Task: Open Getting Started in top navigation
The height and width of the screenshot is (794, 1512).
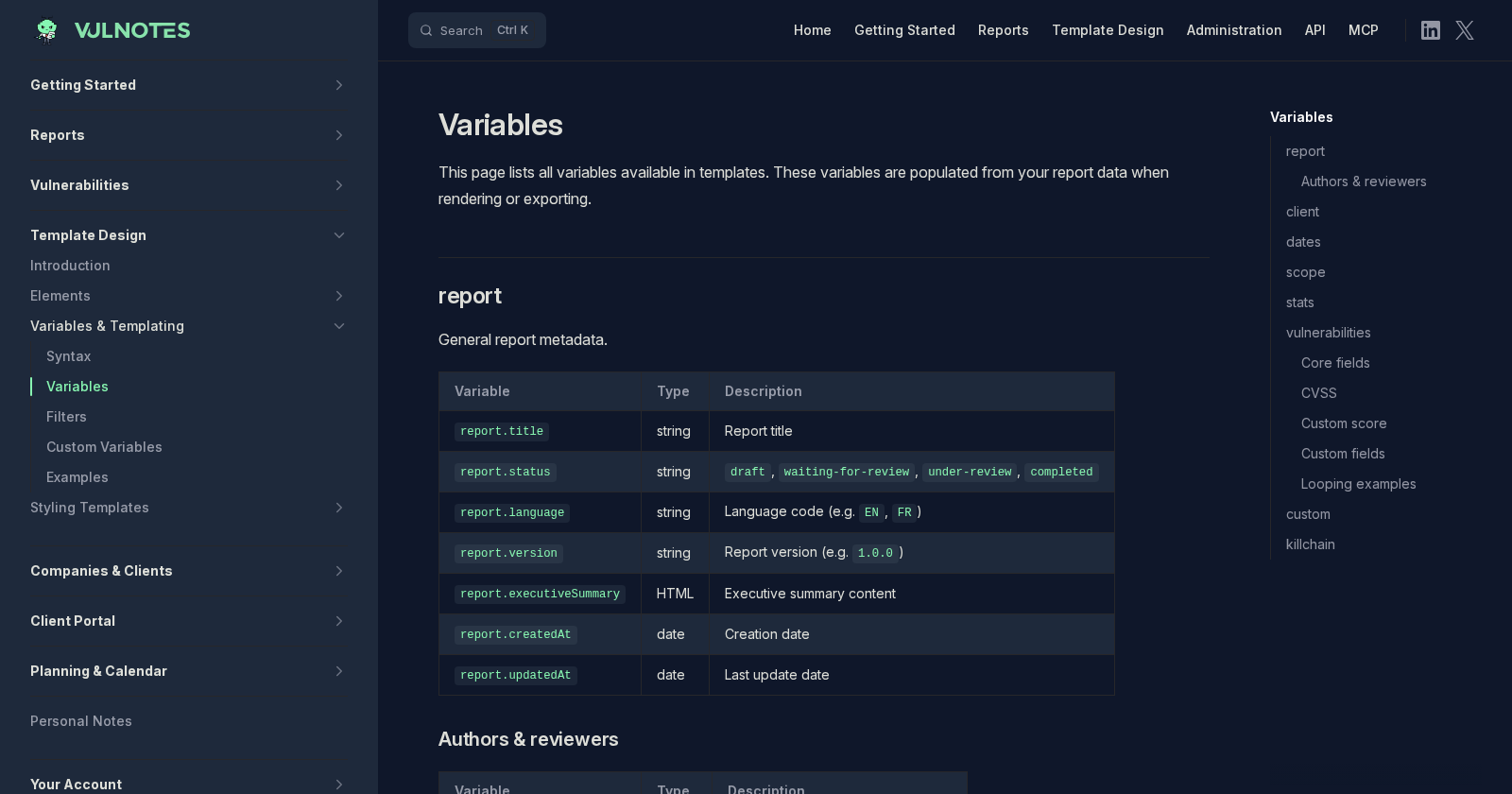Action: pyautogui.click(x=904, y=30)
